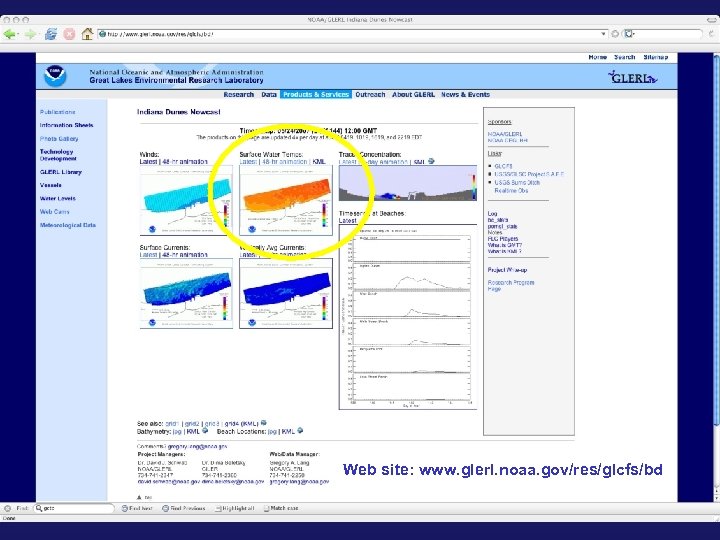This screenshot has height=540, width=720.
Task: Open the Outreach menu tab
Action: coord(370,95)
